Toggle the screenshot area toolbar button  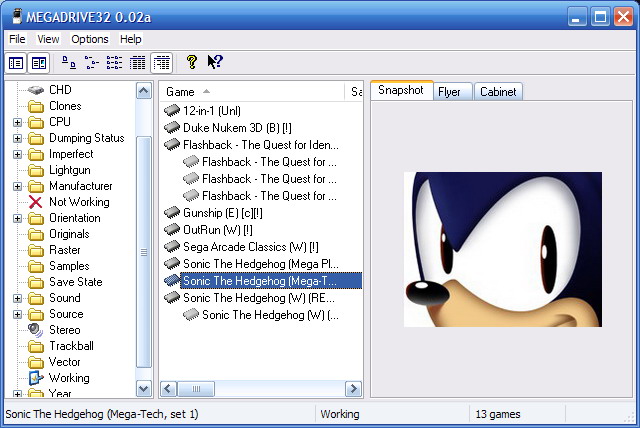coord(39,63)
